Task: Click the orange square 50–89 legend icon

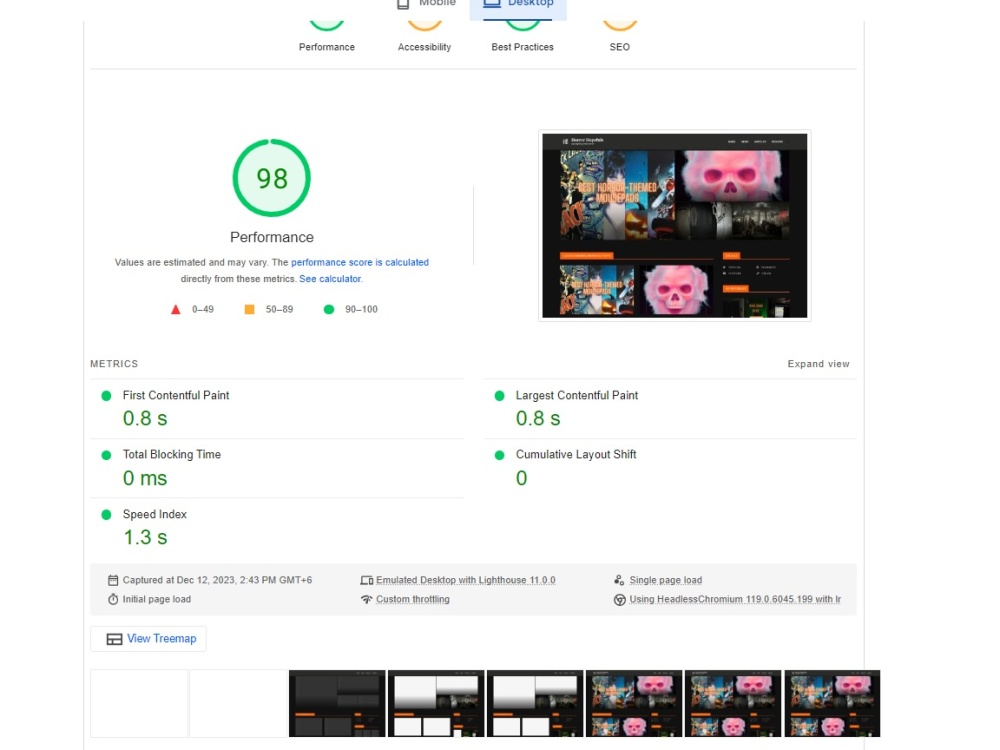Action: pyautogui.click(x=249, y=309)
